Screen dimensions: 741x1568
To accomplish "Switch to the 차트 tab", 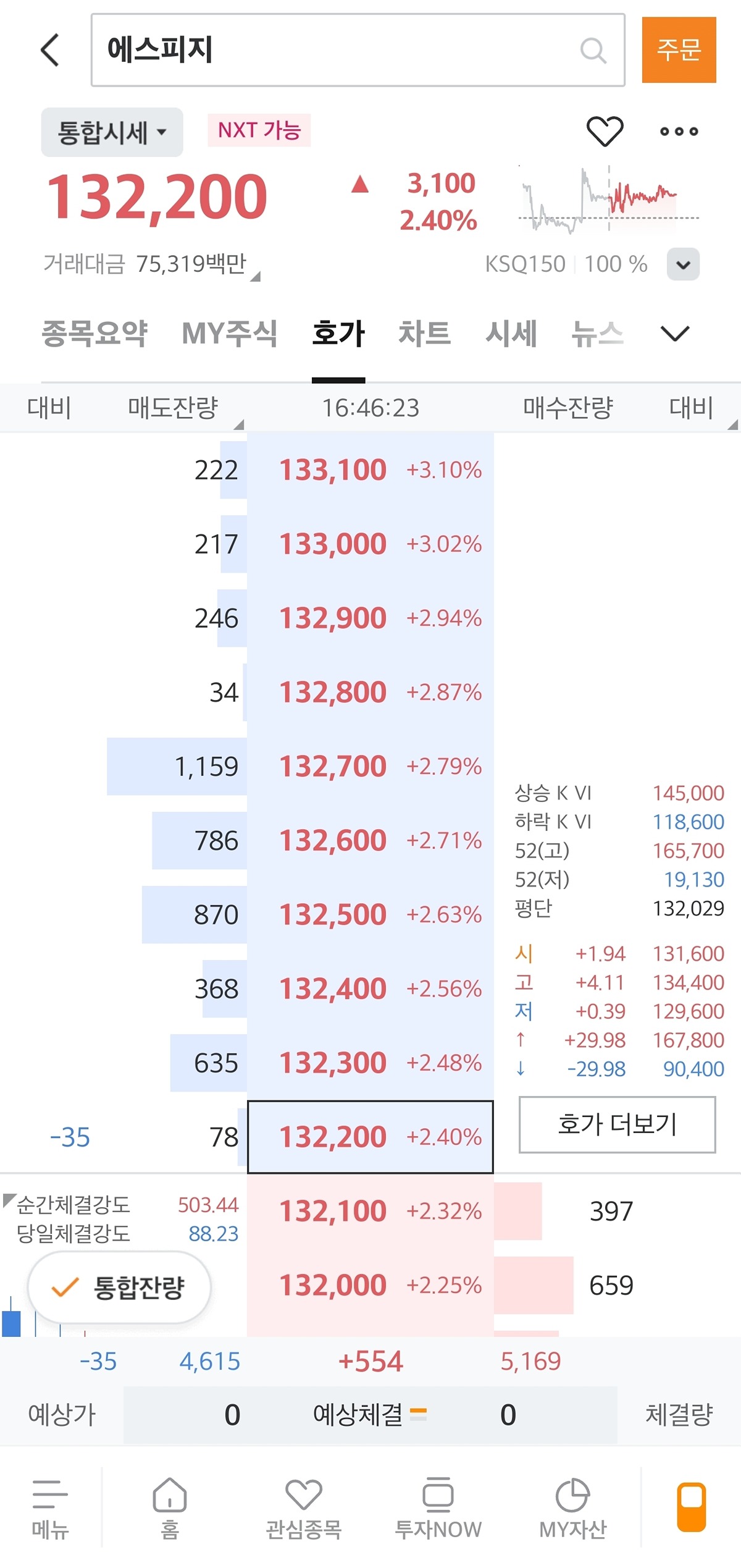I will pyautogui.click(x=424, y=334).
